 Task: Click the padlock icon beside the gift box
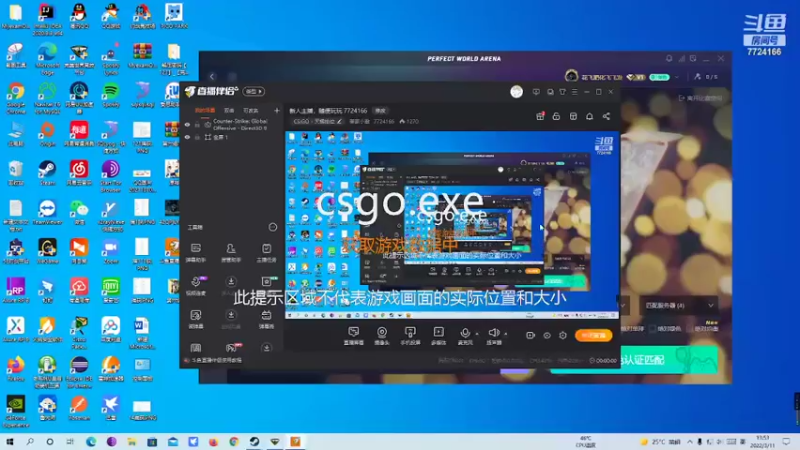click(556, 116)
